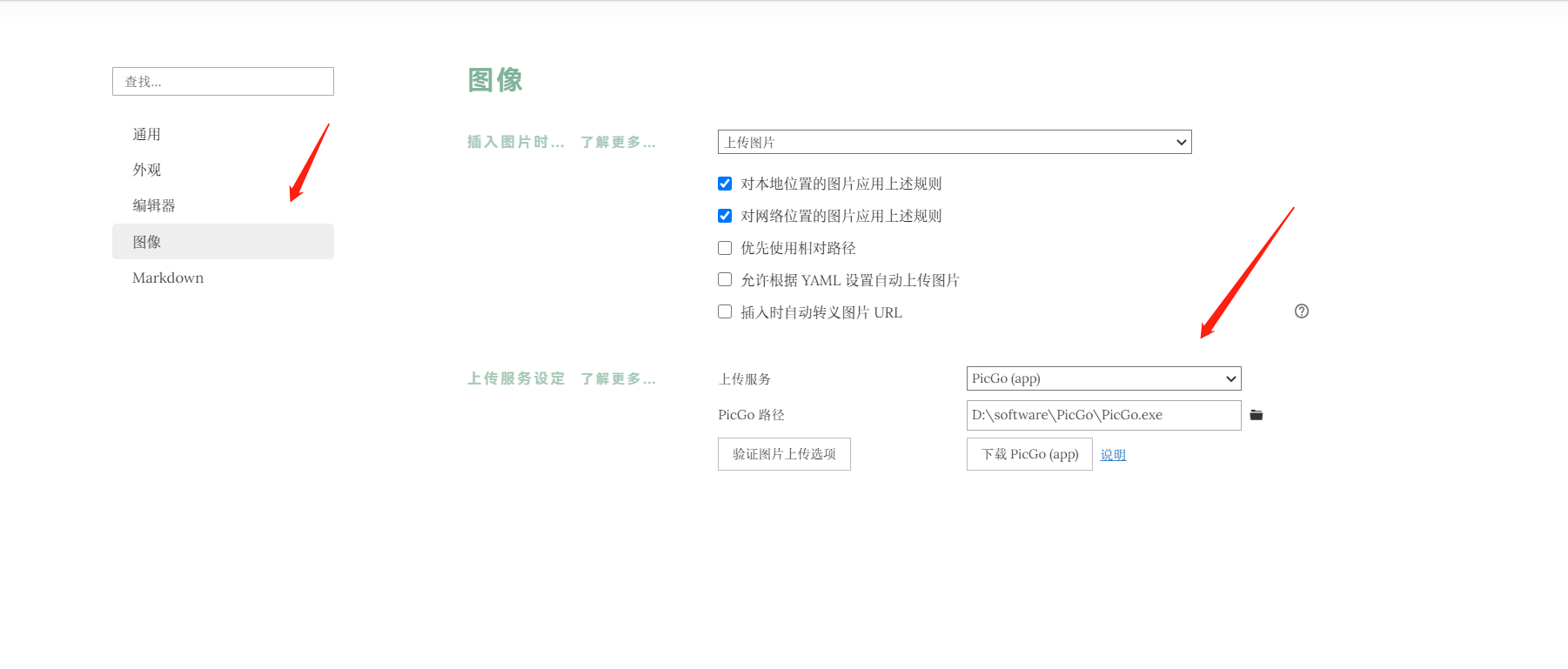Click 验证图片上传选项 button
1568x669 pixels.
click(x=784, y=454)
